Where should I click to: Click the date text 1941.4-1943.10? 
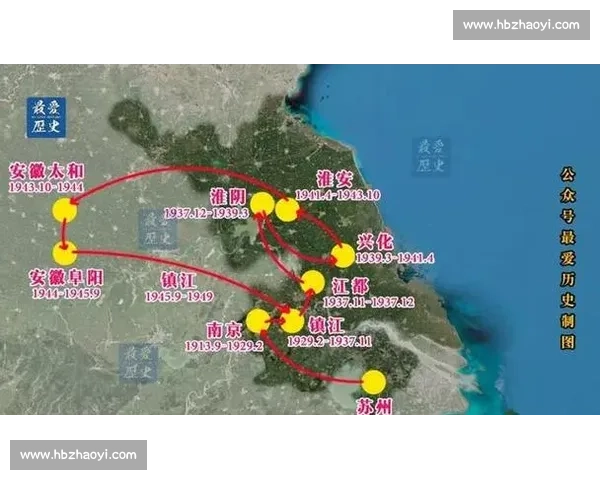(x=338, y=195)
